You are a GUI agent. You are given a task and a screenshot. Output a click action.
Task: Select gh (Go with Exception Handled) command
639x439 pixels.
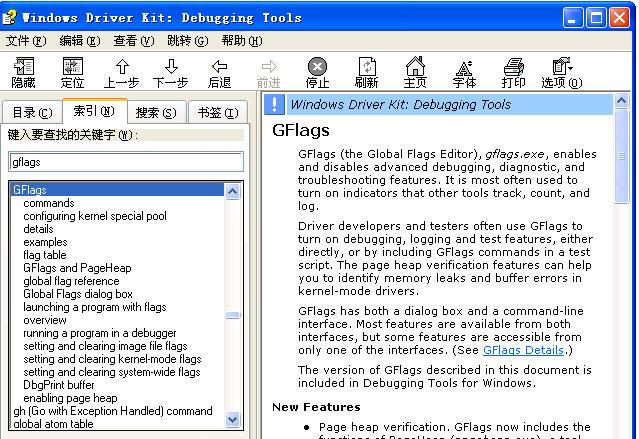(x=113, y=411)
